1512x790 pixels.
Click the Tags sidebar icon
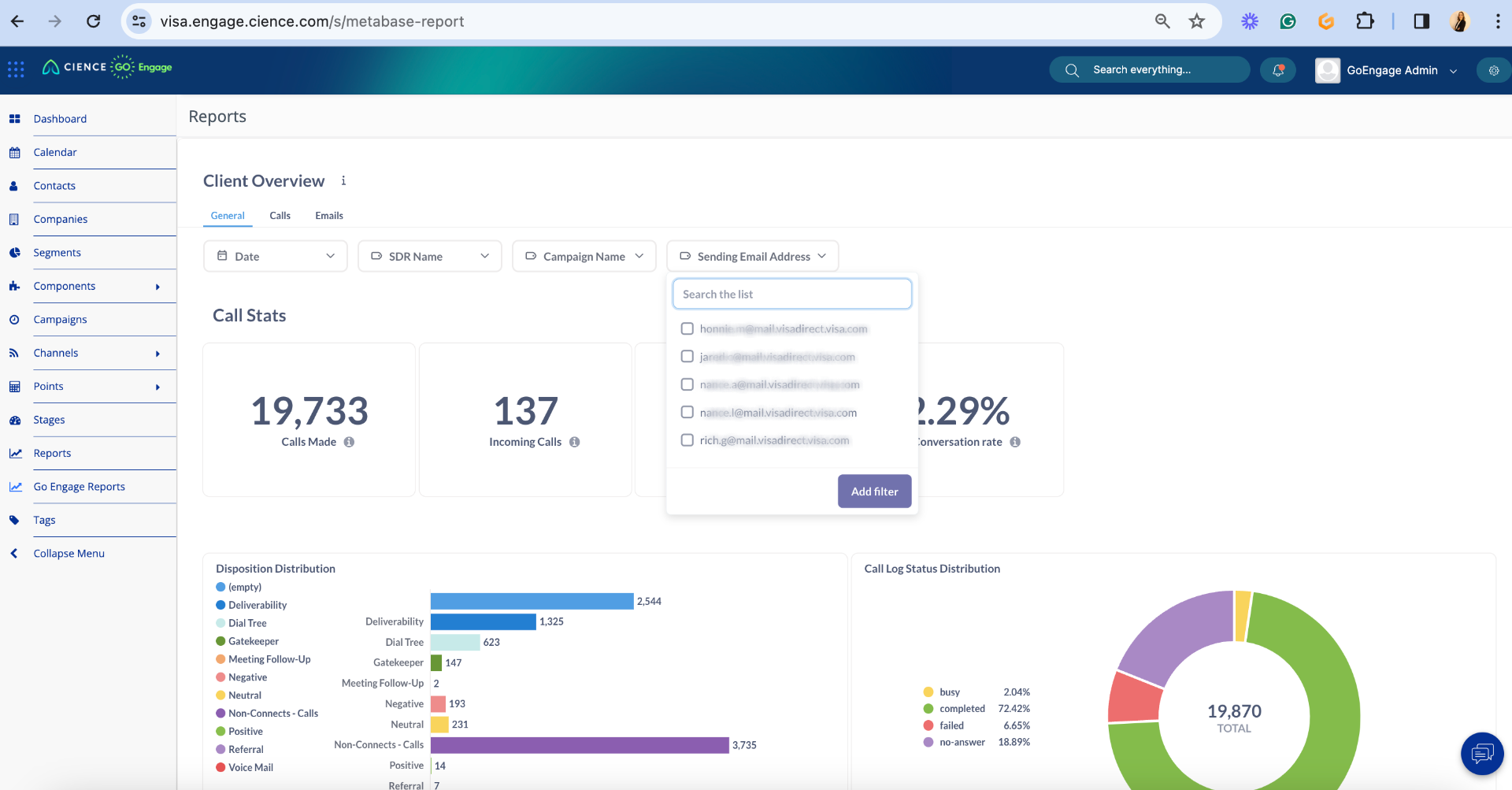coord(14,521)
